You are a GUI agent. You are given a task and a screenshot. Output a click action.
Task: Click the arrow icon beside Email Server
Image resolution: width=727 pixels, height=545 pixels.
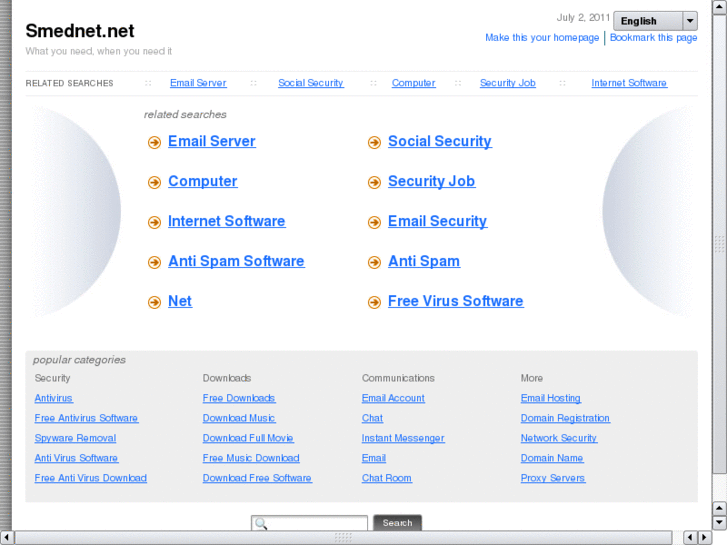(154, 143)
